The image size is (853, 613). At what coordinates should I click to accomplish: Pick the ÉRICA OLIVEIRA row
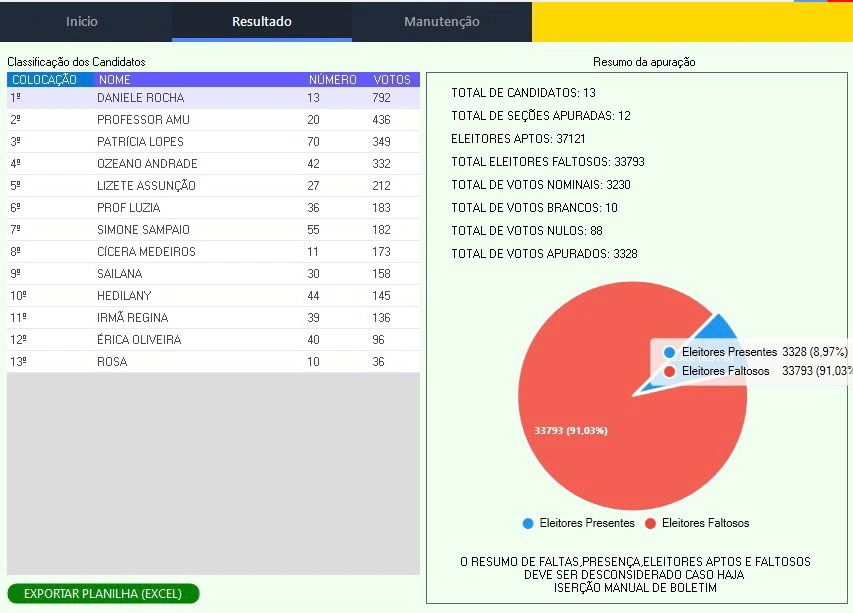(x=139, y=340)
